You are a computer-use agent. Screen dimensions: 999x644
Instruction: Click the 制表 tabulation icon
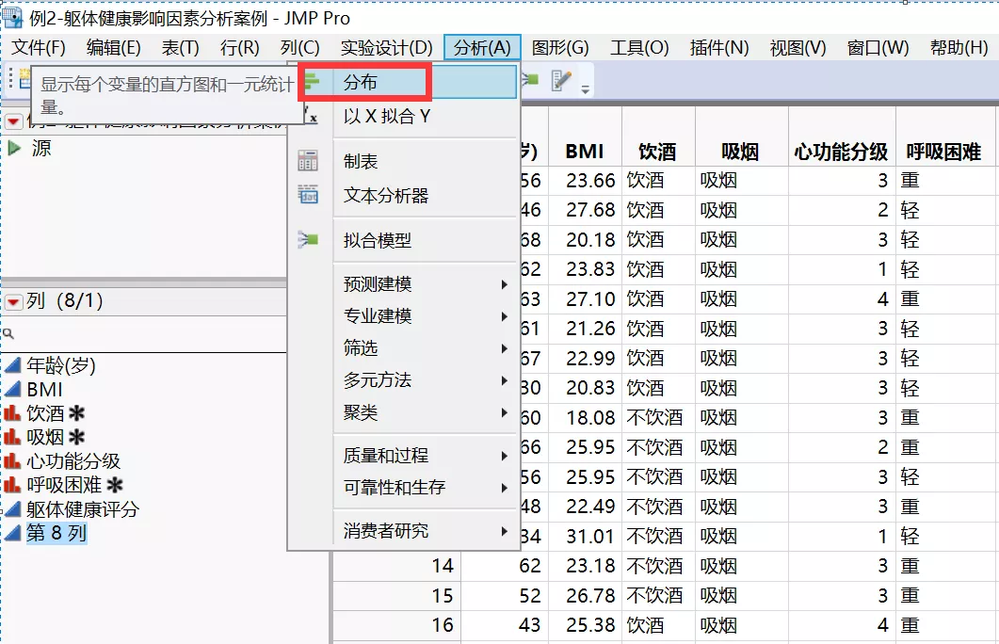pos(308,160)
